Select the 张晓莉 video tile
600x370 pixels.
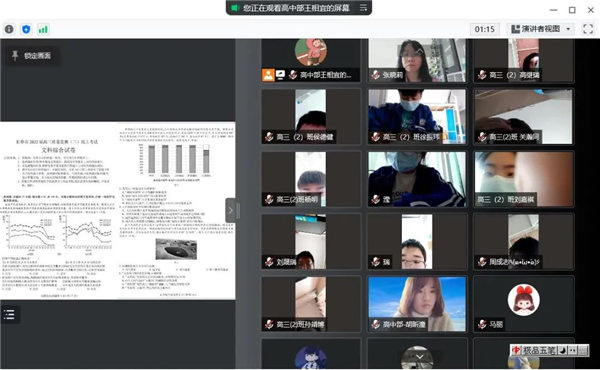(x=417, y=60)
